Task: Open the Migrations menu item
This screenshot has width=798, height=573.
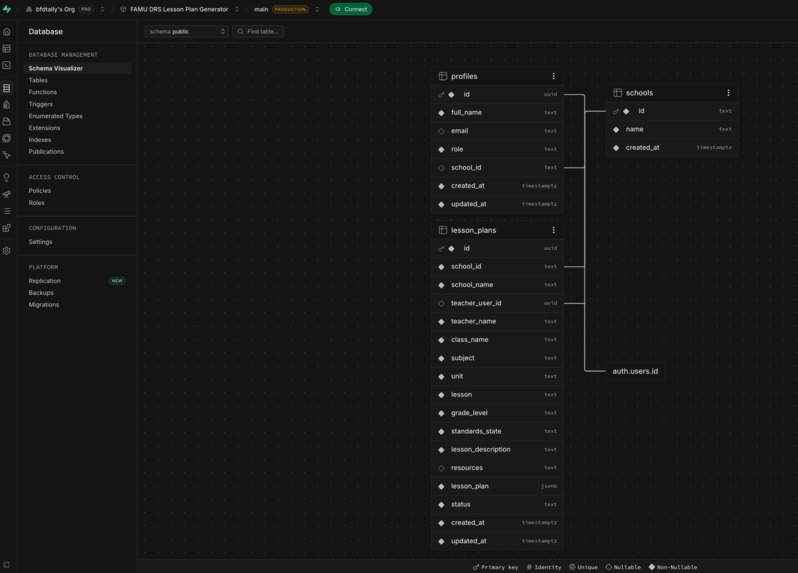Action: (44, 305)
